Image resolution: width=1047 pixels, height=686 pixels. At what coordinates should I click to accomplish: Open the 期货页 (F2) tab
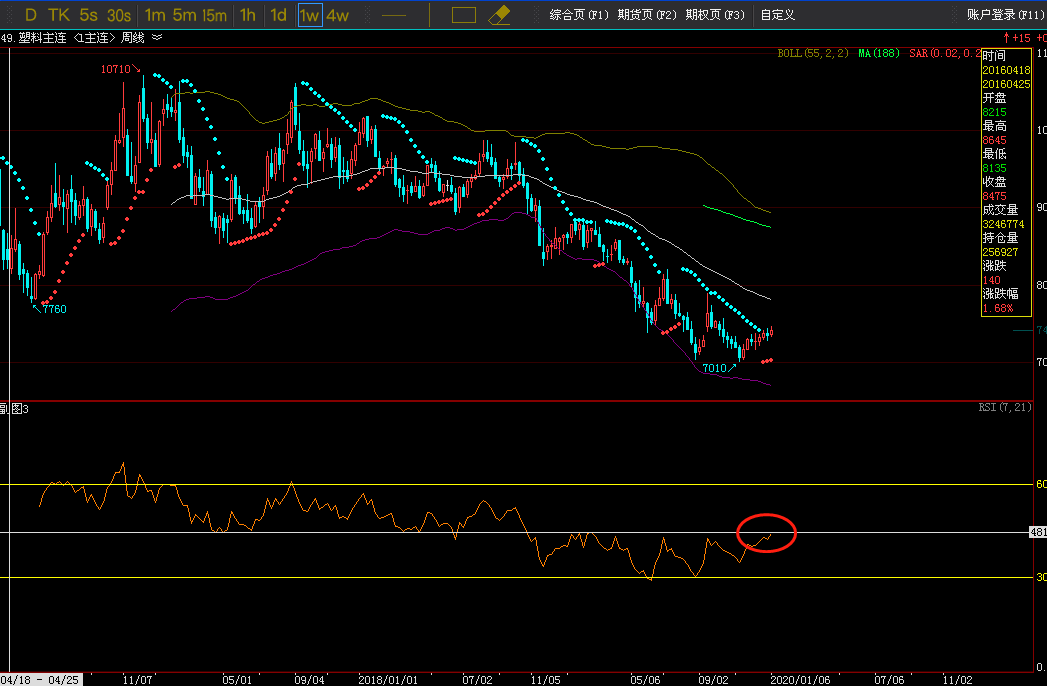click(647, 15)
